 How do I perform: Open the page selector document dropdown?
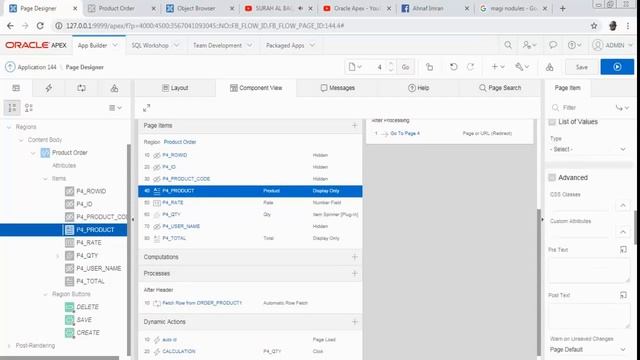355,67
